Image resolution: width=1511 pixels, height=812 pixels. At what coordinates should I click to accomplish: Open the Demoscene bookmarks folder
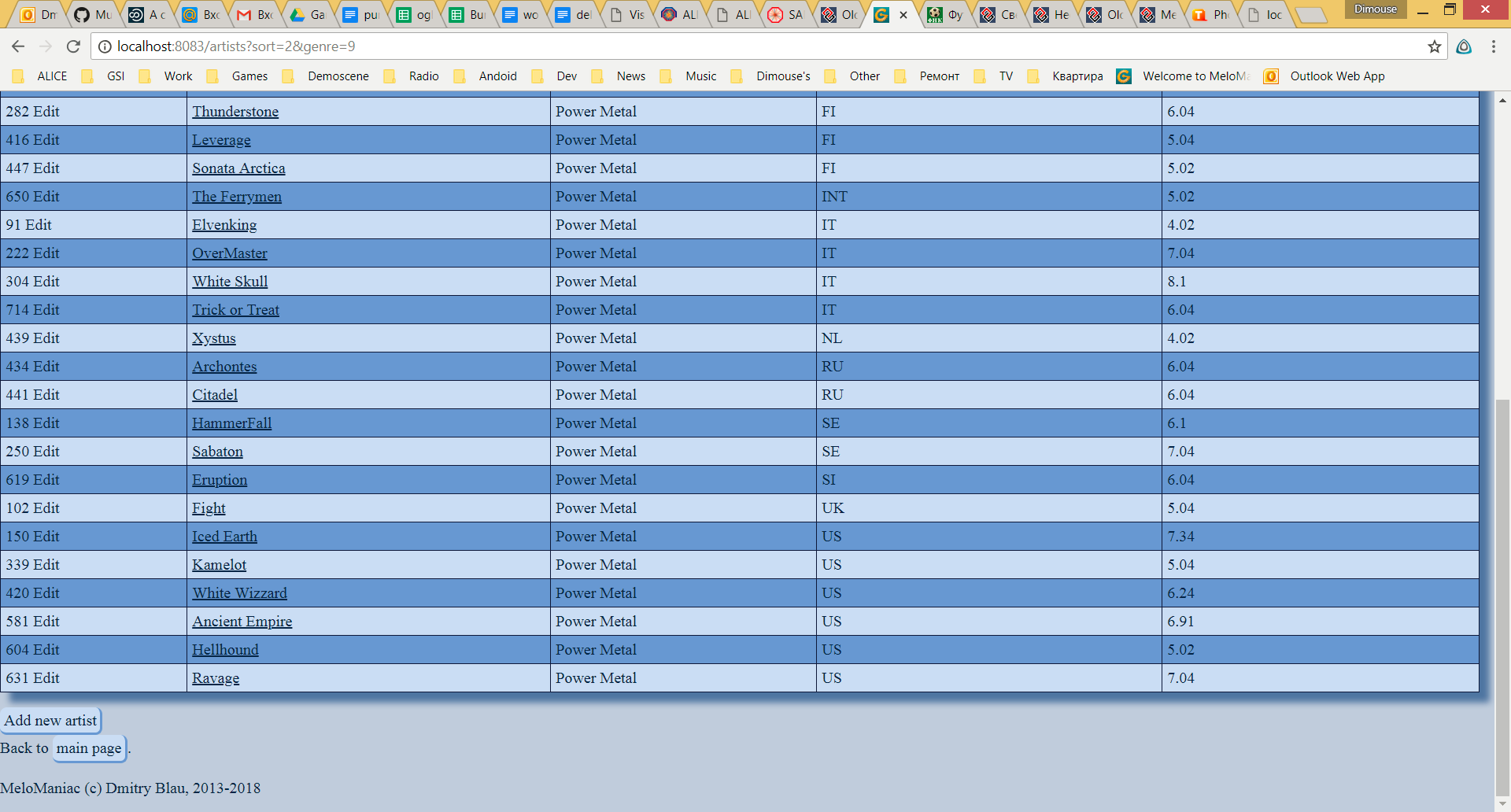tap(326, 76)
